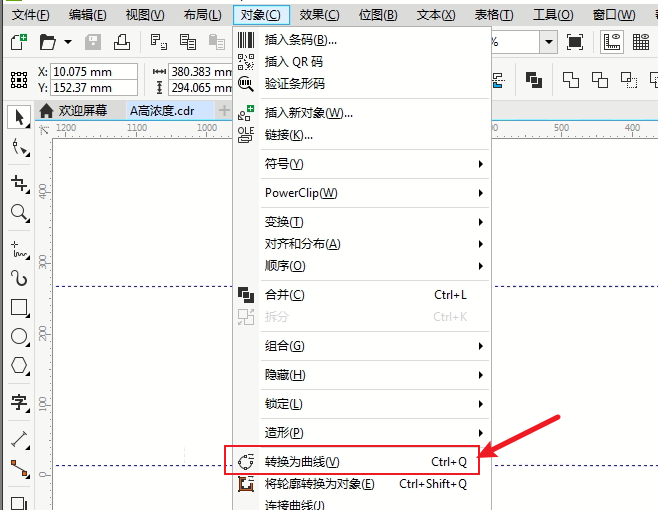Click the Open folder icon
The width and height of the screenshot is (658, 510).
point(47,42)
